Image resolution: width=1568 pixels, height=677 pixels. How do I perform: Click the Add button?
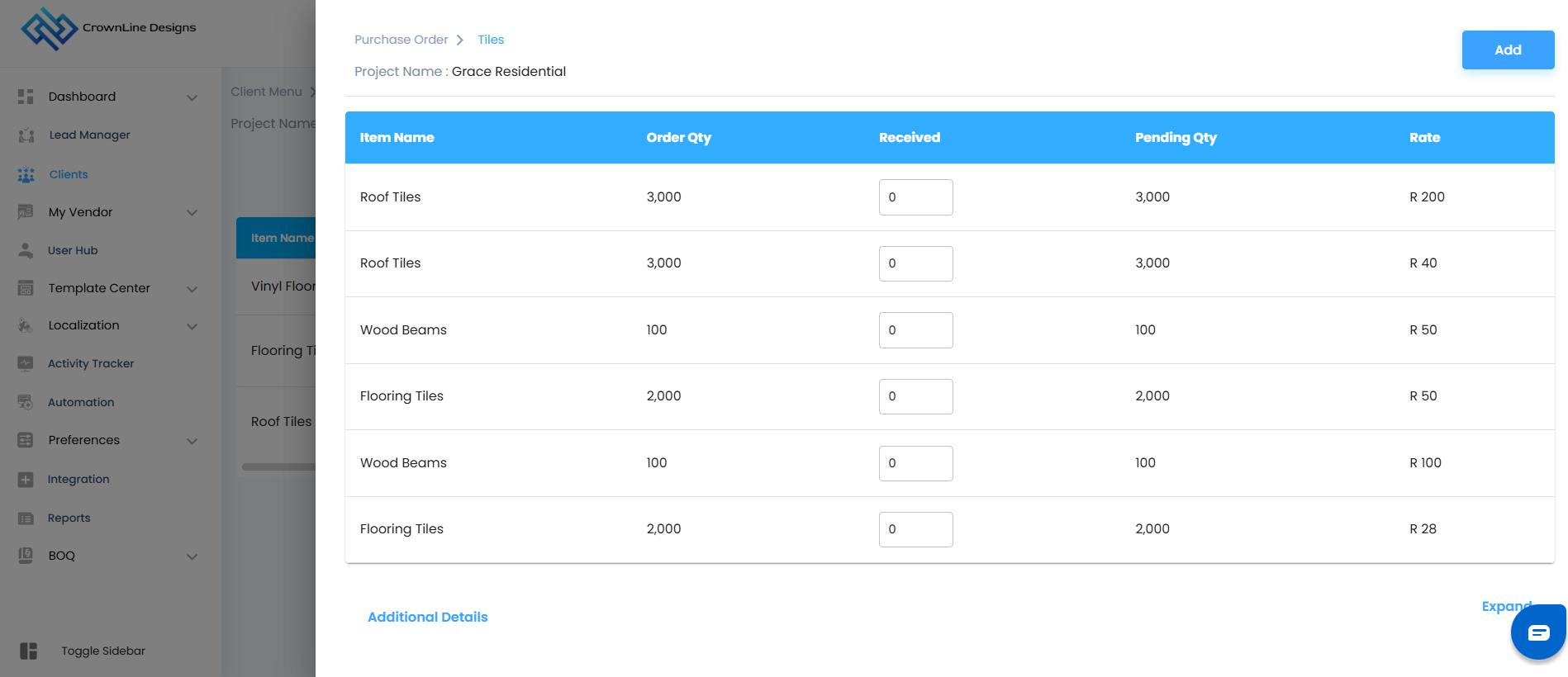(1508, 50)
